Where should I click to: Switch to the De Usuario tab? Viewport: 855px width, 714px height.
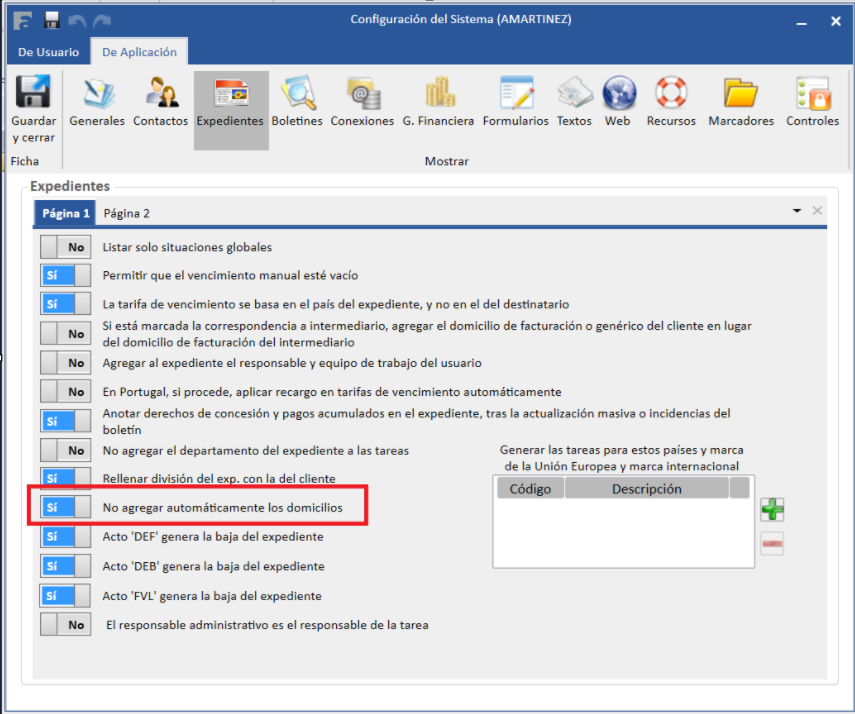(48, 52)
